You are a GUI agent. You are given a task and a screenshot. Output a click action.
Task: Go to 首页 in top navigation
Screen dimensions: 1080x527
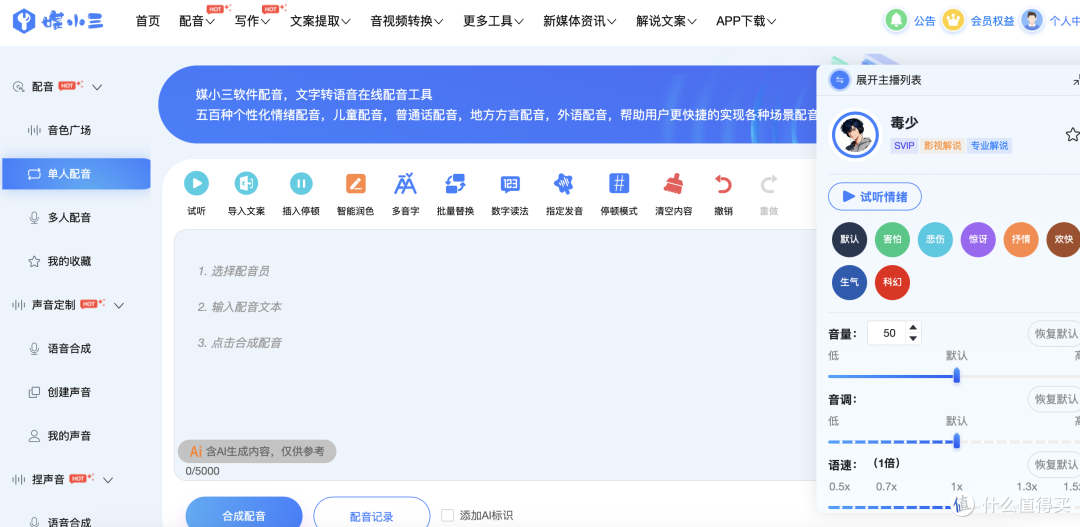tap(147, 21)
